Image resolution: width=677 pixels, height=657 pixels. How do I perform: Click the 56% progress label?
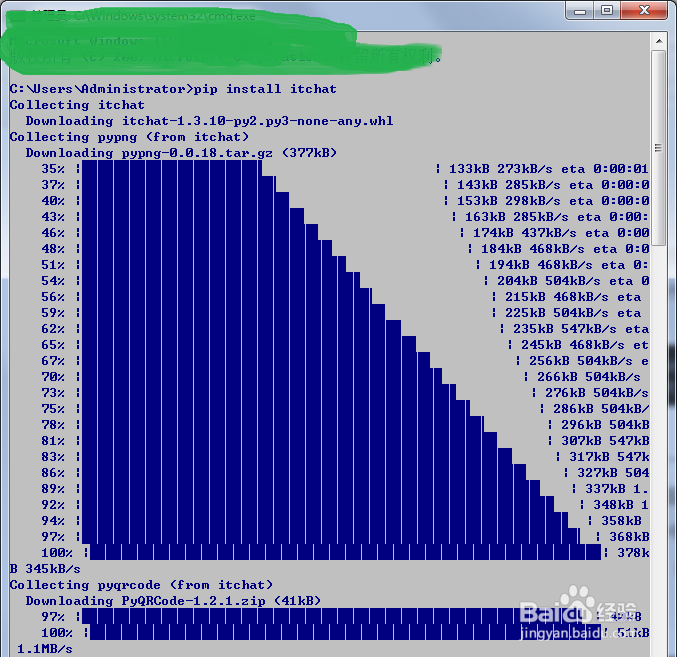tap(53, 297)
